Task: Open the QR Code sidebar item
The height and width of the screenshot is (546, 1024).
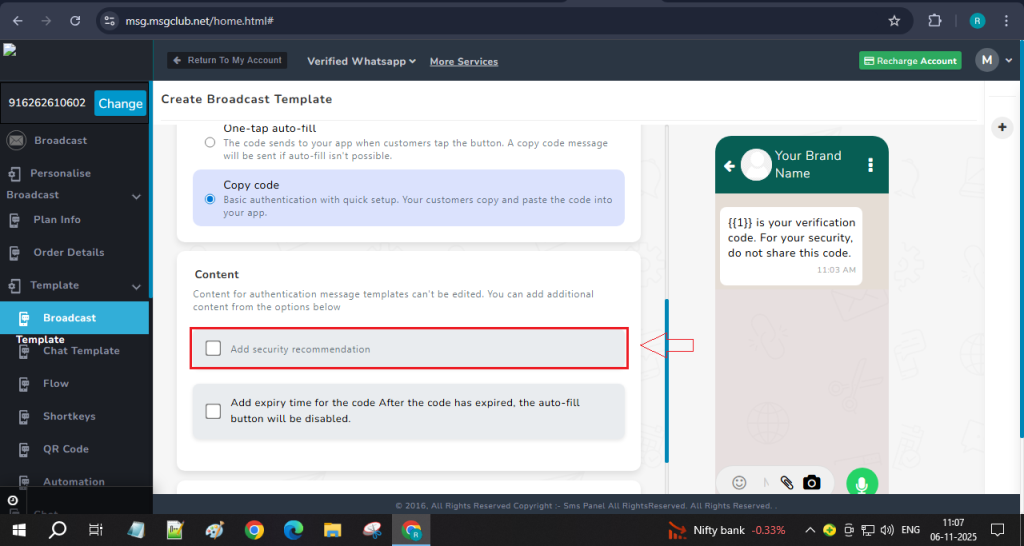Action: (65, 449)
